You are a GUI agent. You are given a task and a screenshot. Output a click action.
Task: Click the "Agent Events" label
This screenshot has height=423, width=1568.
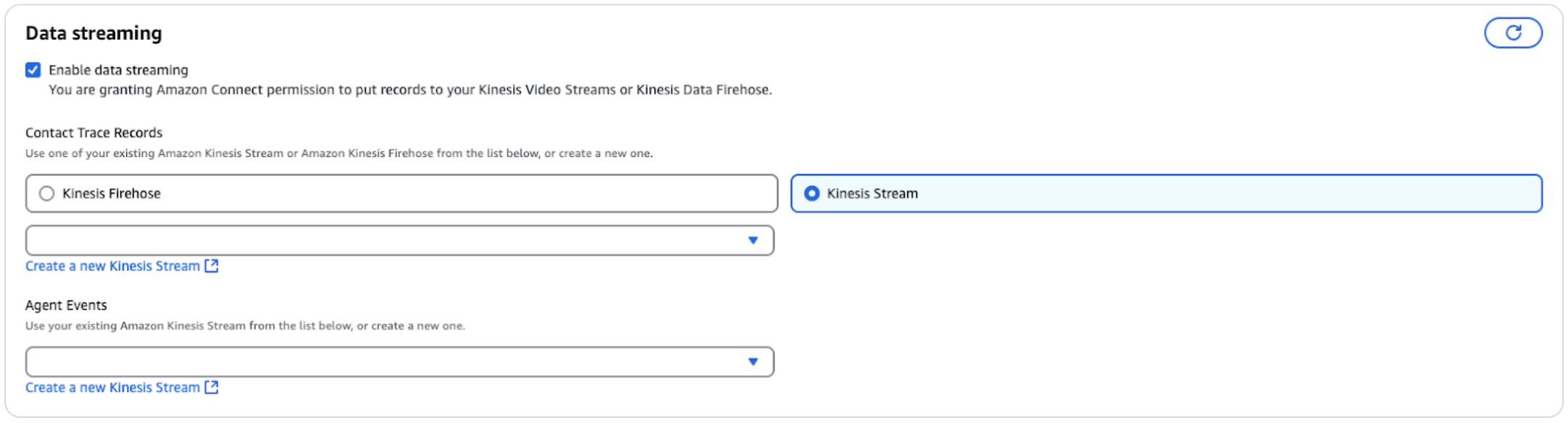(x=66, y=305)
